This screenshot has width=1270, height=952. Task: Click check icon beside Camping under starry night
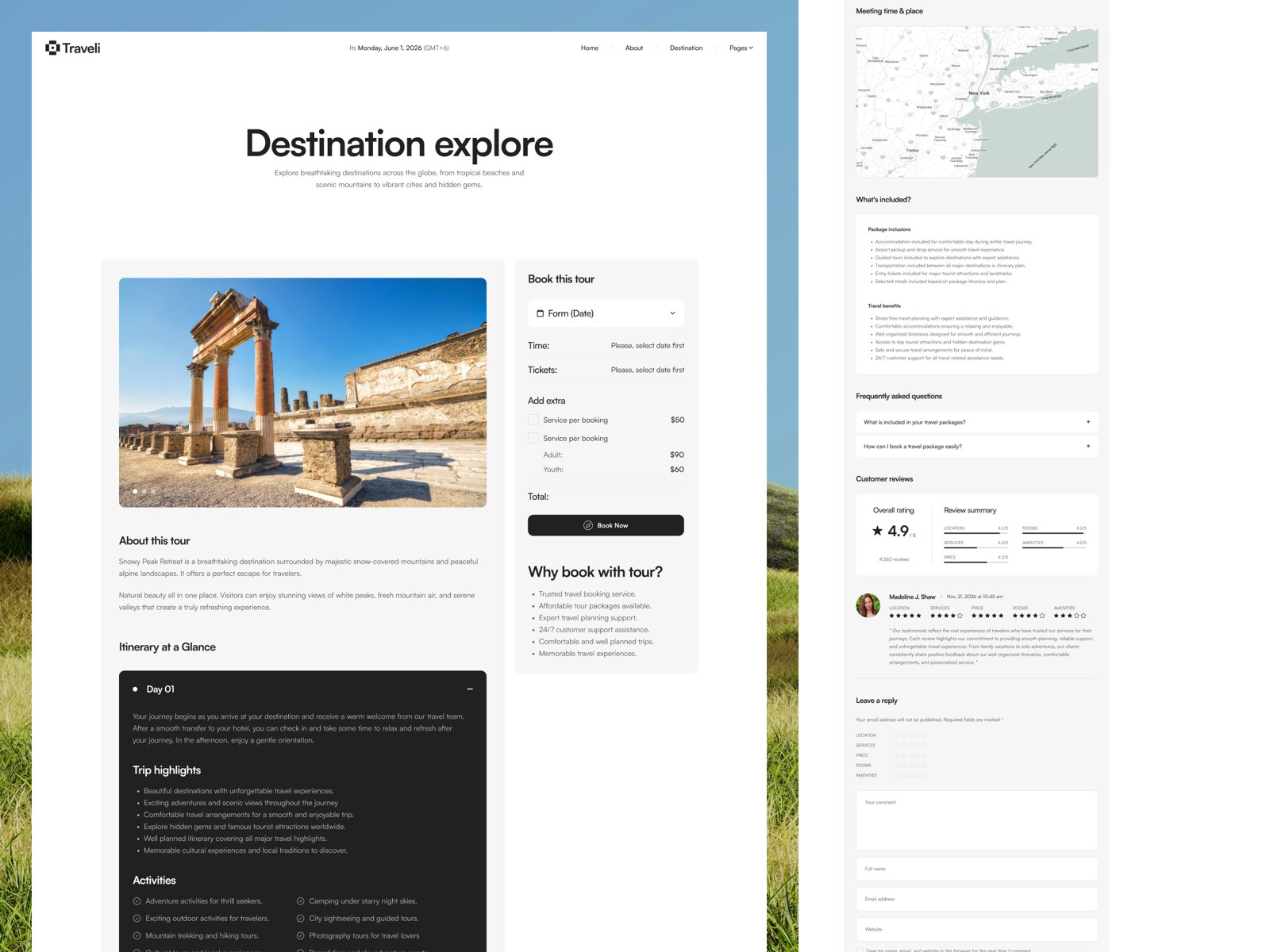tap(300, 901)
